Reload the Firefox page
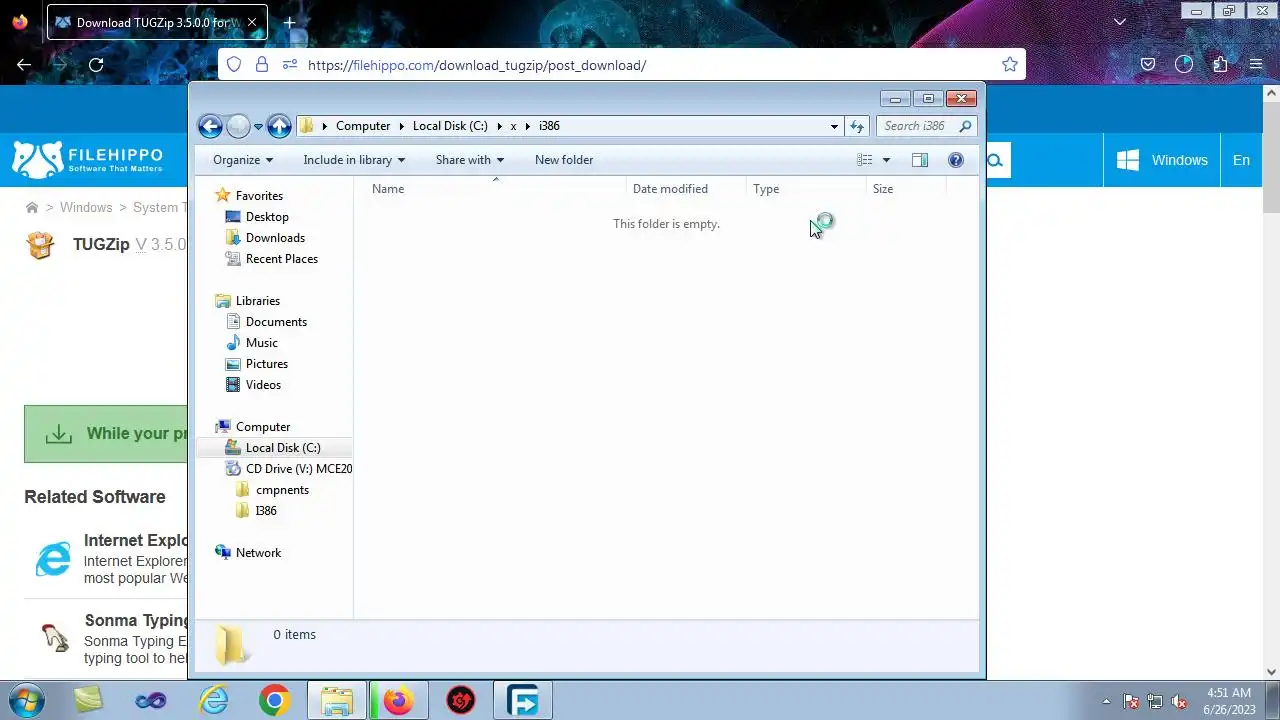The height and width of the screenshot is (720, 1280). [x=96, y=65]
